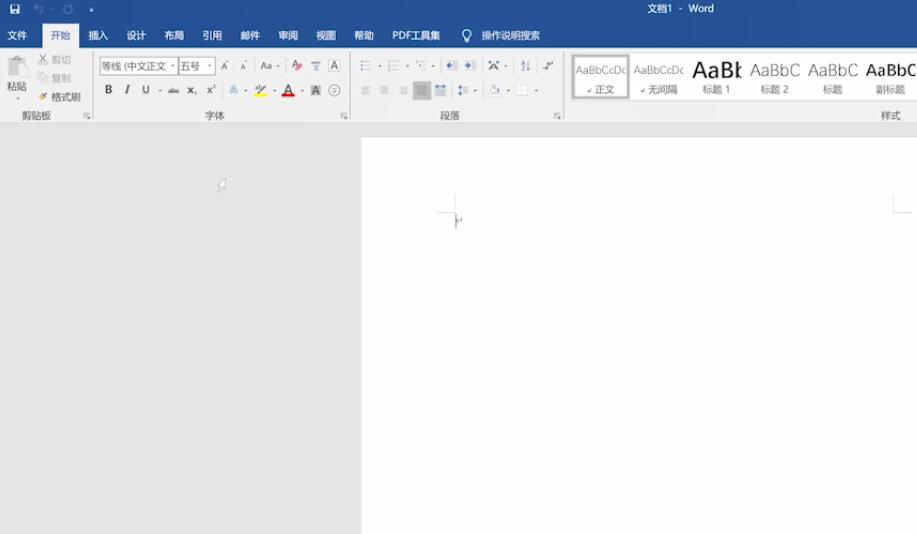Open the clipboard (剪贴板) dialog launcher
Screen dimensions: 917x534
point(87,116)
